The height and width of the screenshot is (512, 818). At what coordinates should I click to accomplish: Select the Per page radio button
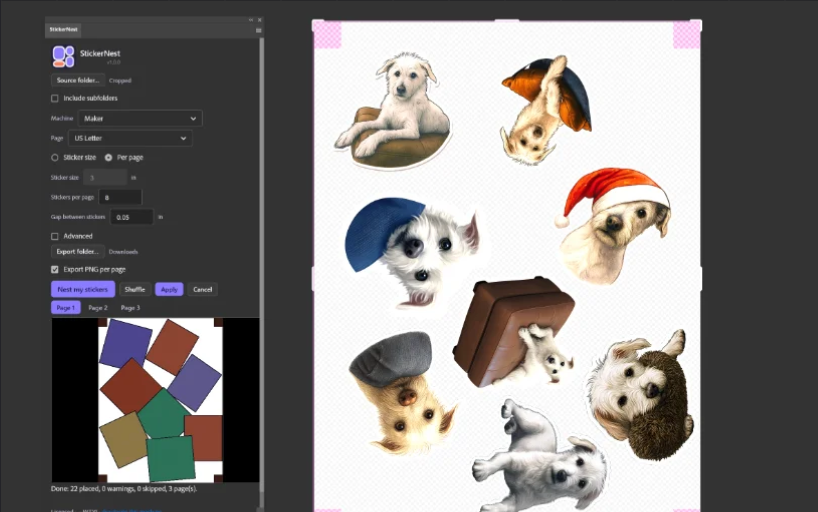click(x=109, y=157)
